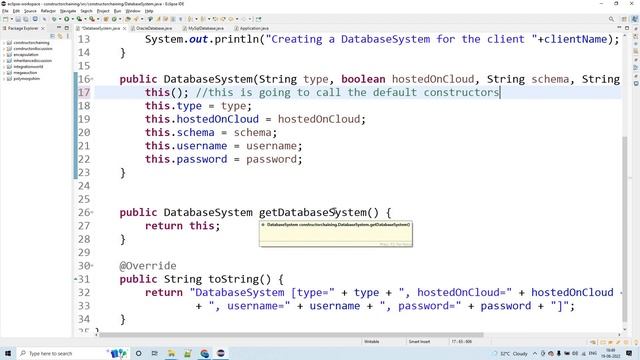This screenshot has height=360, width=640.
Task: Click the Writable status field
Action: (372, 342)
